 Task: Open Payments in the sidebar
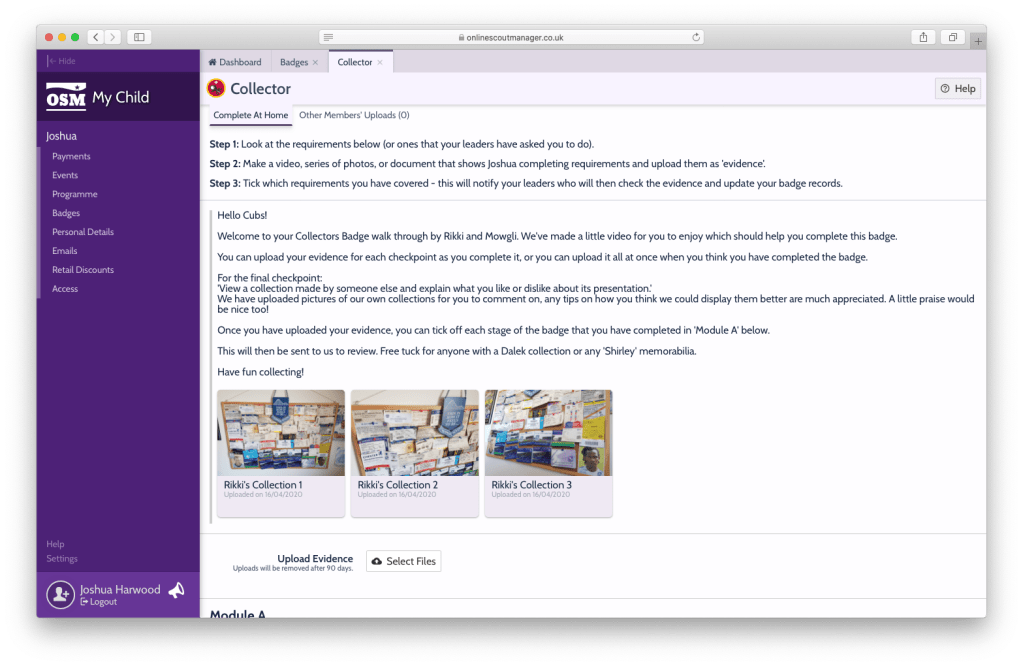point(71,156)
